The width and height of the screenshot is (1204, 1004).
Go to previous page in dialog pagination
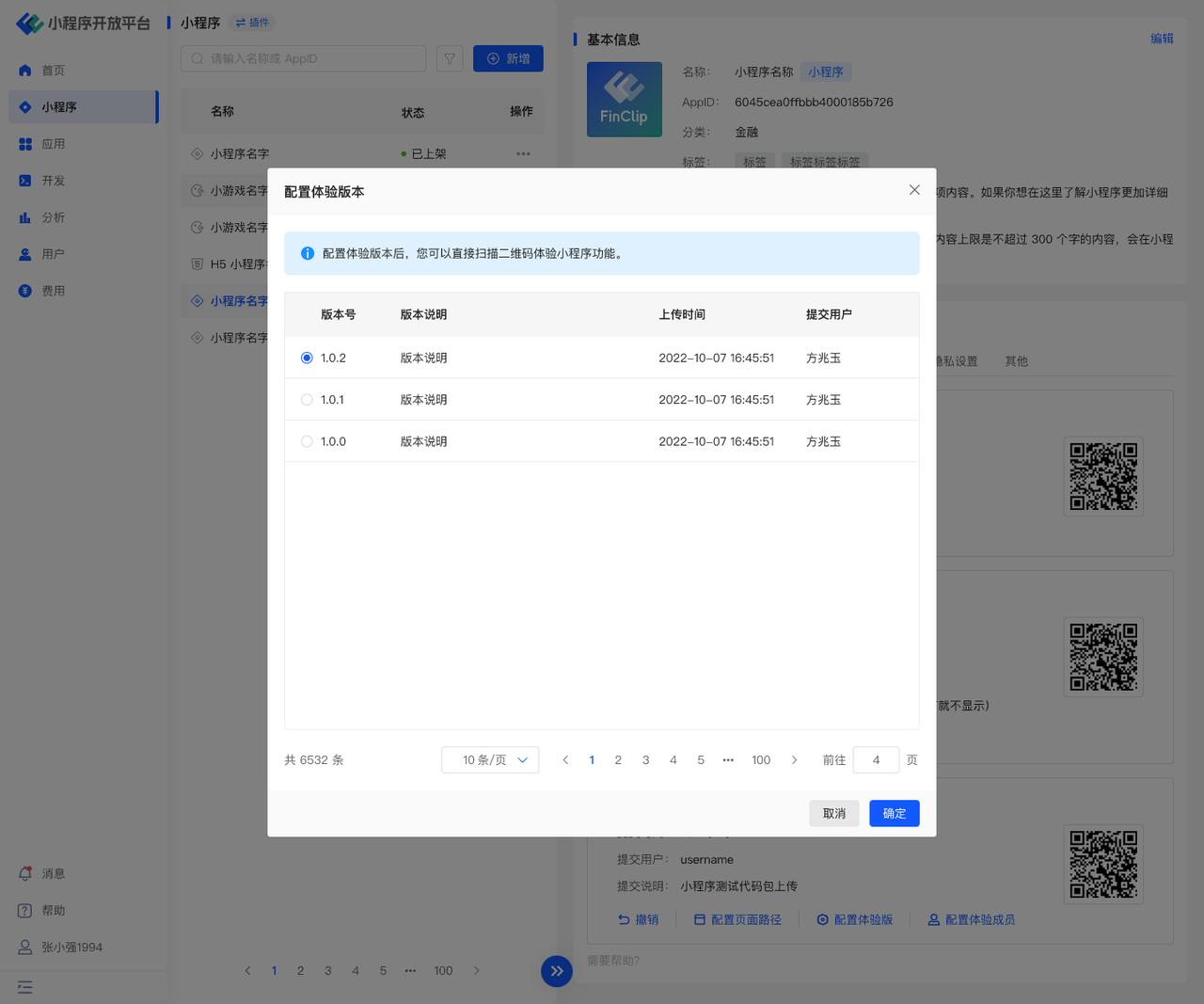(565, 760)
